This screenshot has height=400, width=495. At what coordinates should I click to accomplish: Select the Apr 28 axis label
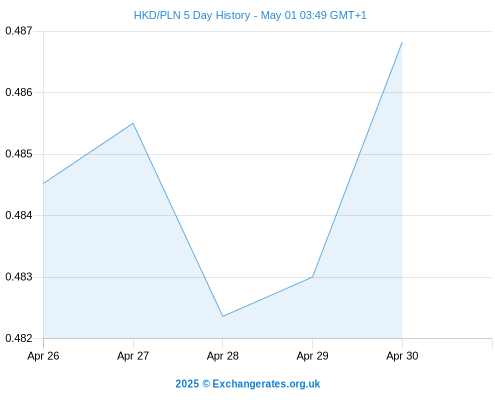(x=223, y=356)
